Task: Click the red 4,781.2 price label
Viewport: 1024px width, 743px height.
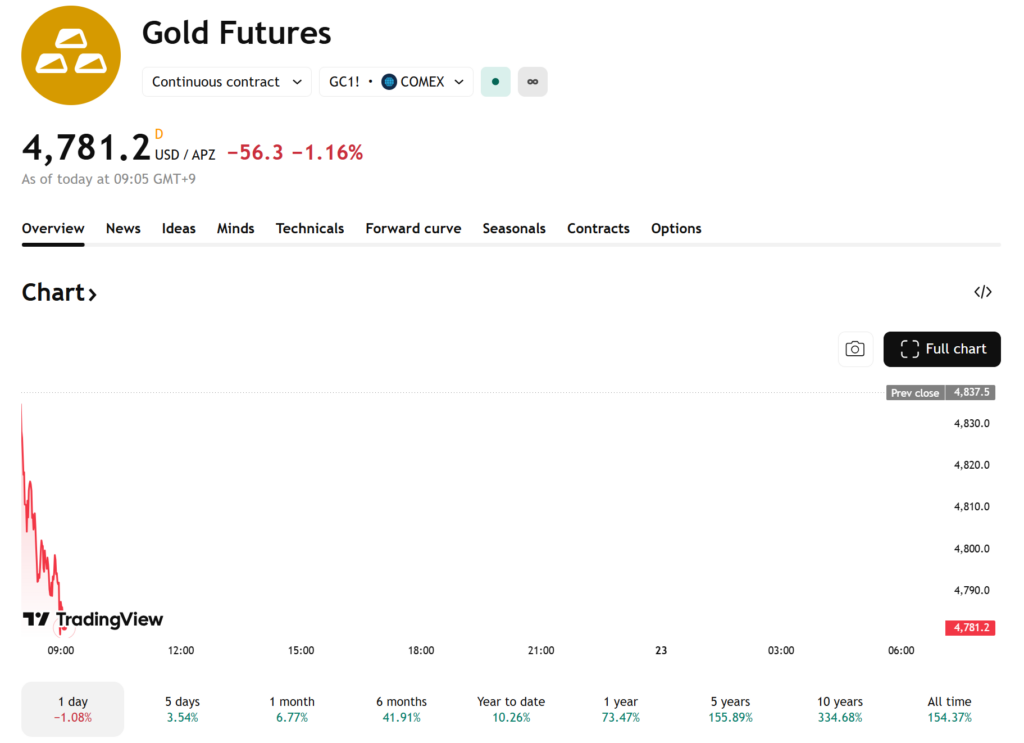Action: [970, 628]
